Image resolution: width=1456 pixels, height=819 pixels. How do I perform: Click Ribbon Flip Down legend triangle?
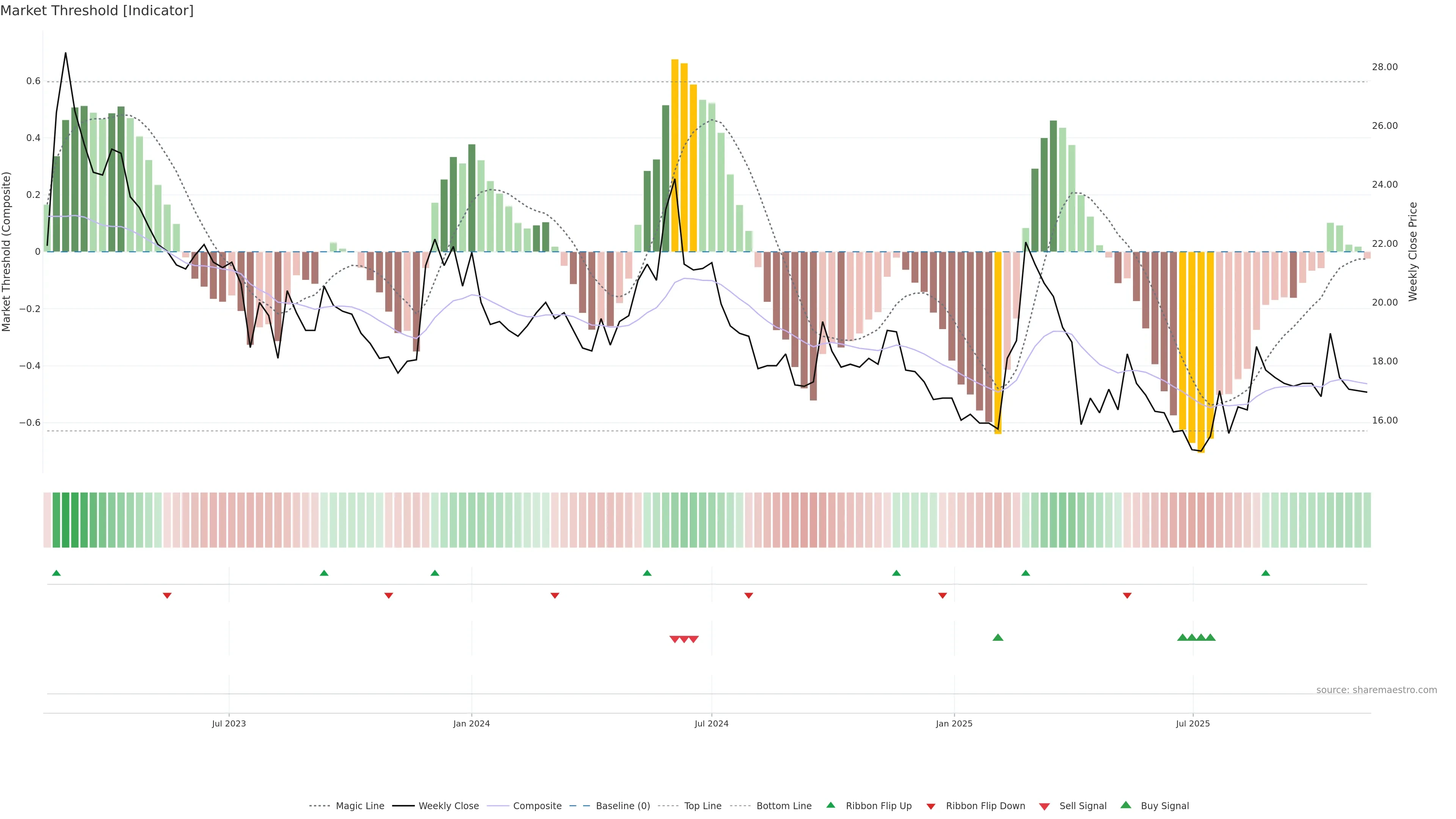pyautogui.click(x=931, y=806)
